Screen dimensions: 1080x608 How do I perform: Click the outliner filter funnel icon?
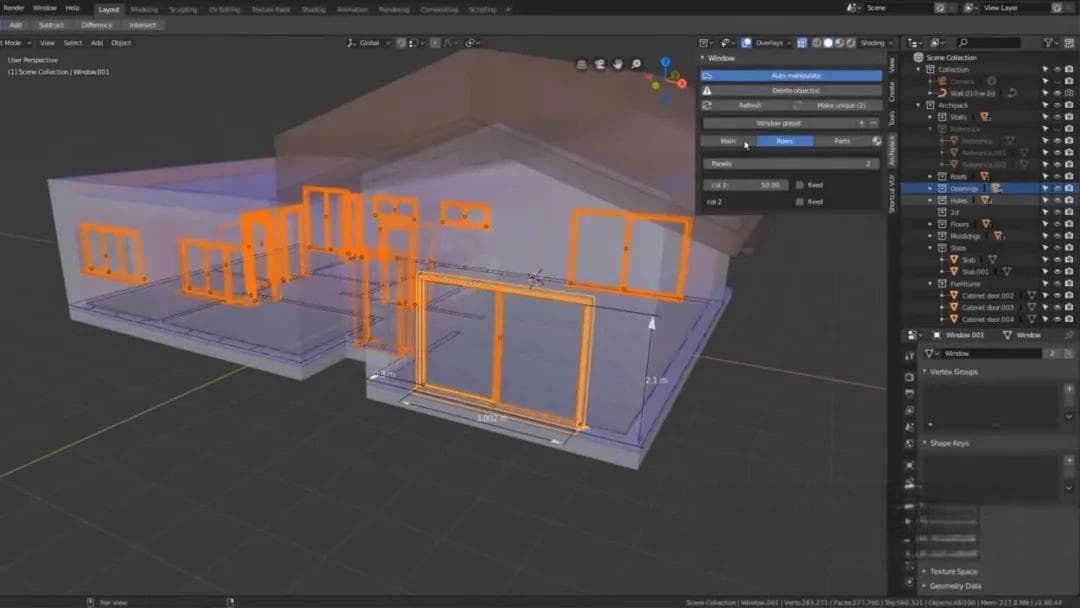pyautogui.click(x=1048, y=43)
